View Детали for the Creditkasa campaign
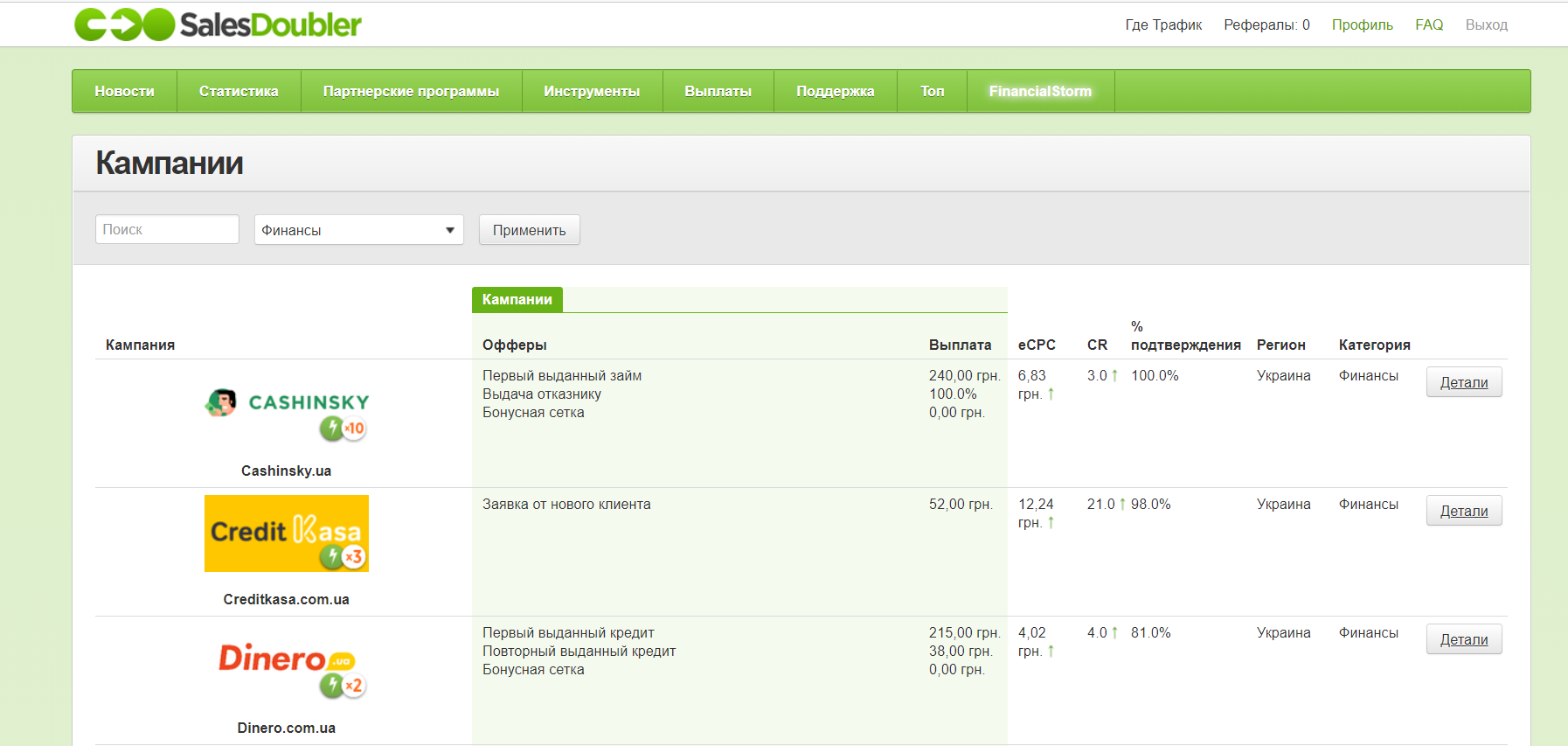 point(1463,511)
